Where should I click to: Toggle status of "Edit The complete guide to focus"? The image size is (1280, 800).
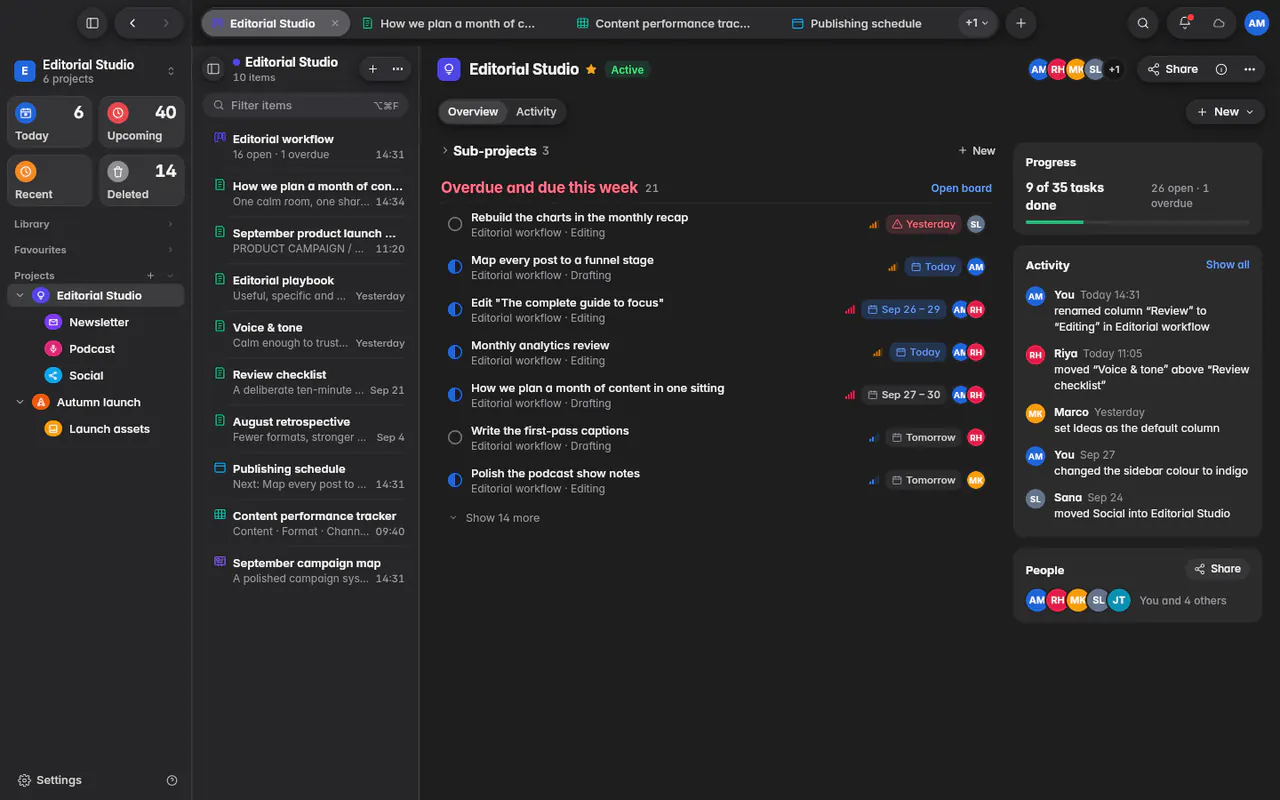click(455, 310)
